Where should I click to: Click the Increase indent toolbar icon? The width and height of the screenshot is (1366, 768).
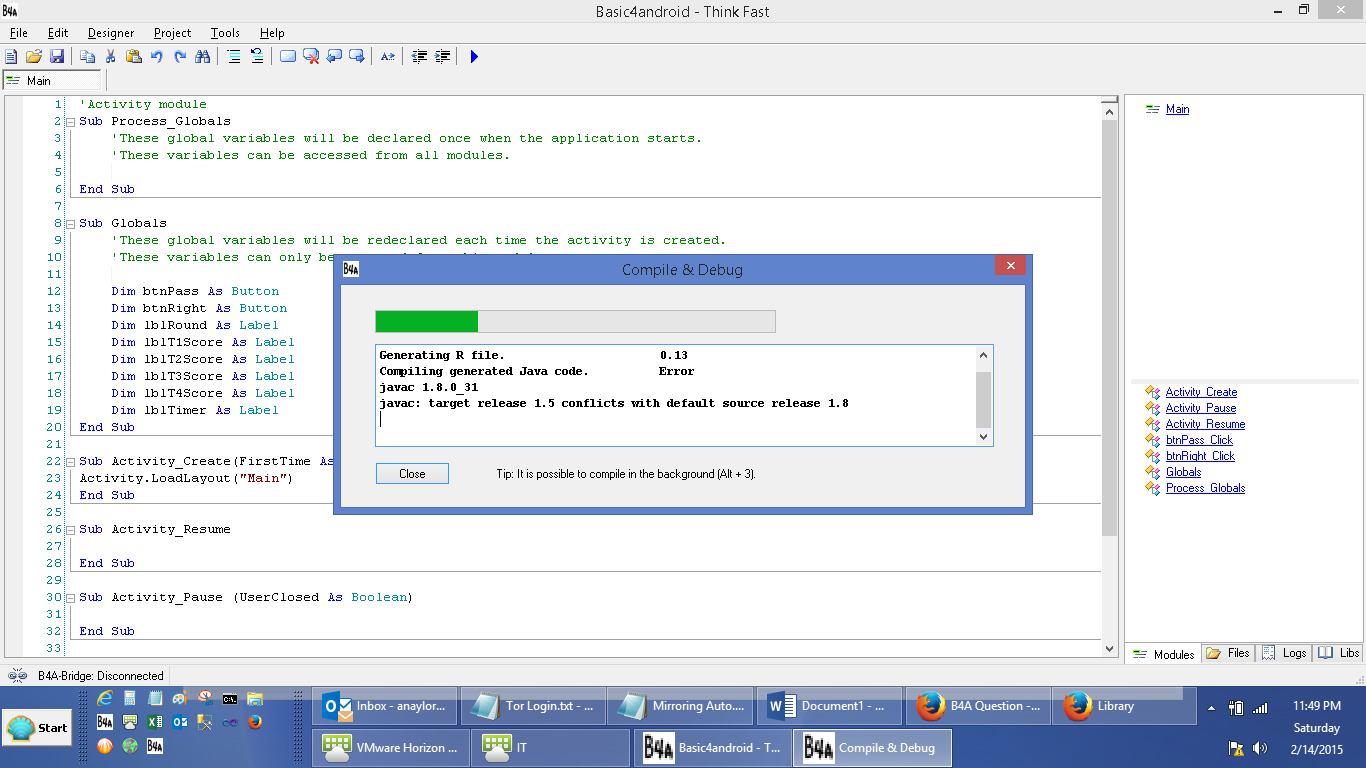(x=442, y=57)
